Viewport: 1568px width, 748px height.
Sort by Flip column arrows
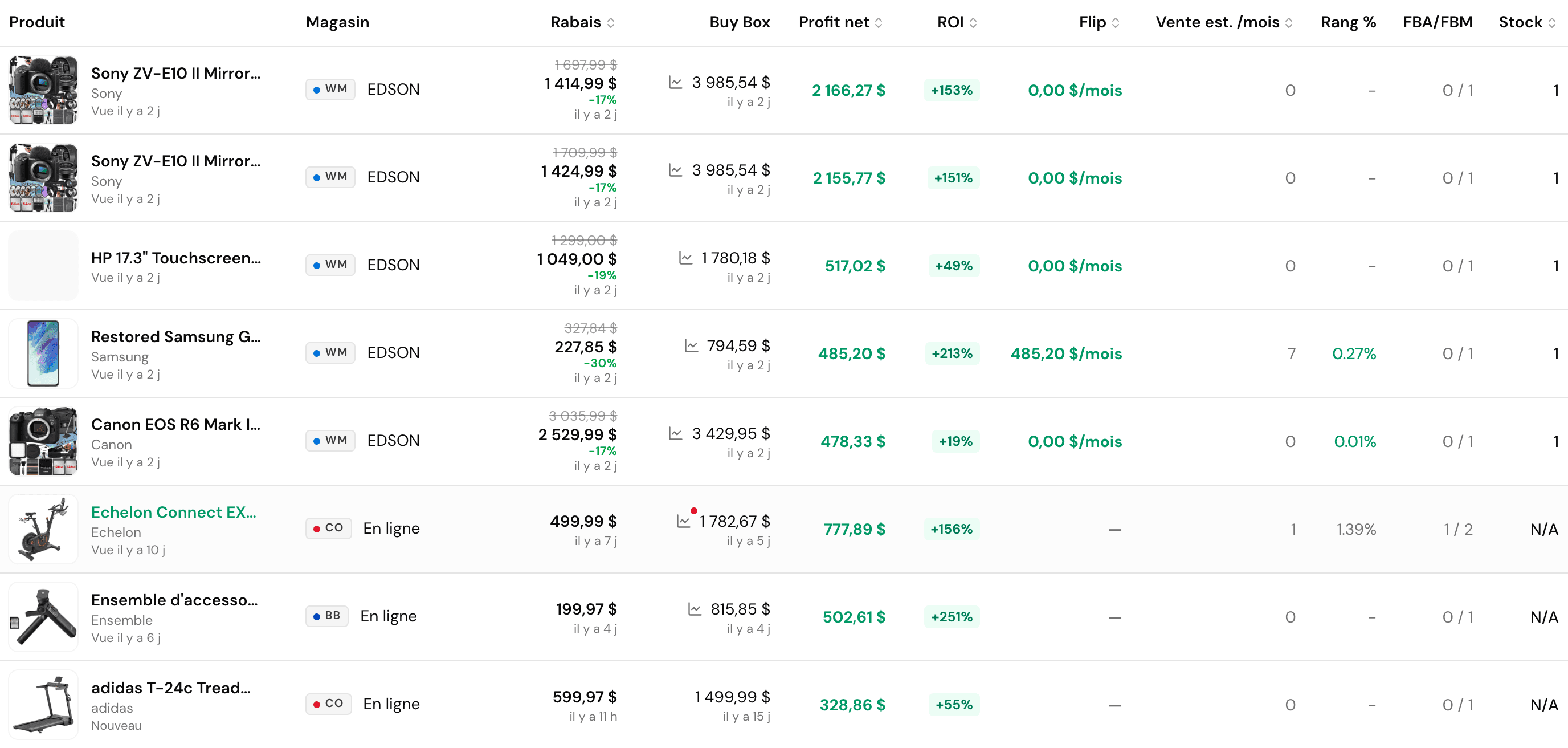(x=1115, y=23)
